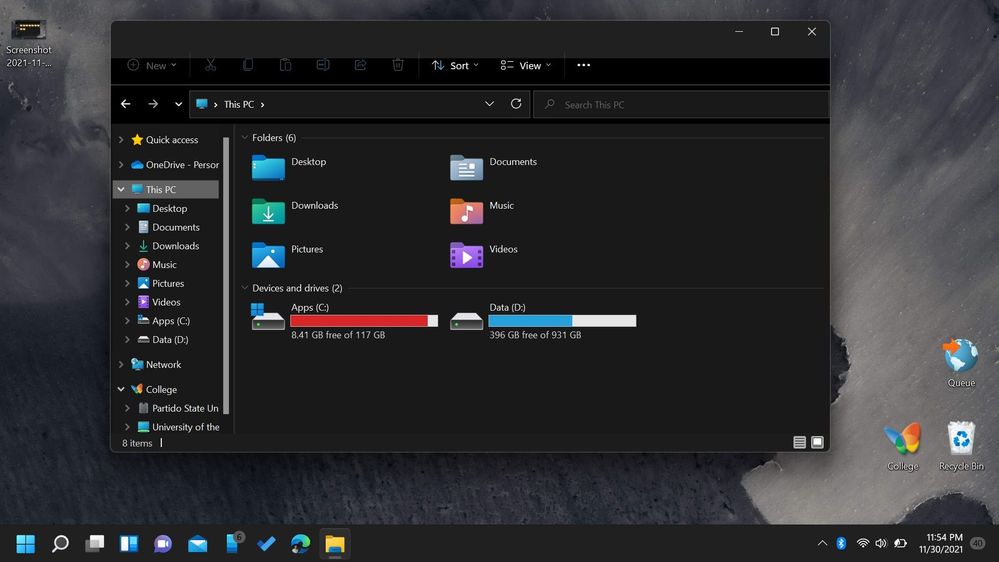Click the Paste clipboard icon in toolbar
The height and width of the screenshot is (562, 999).
285,65
